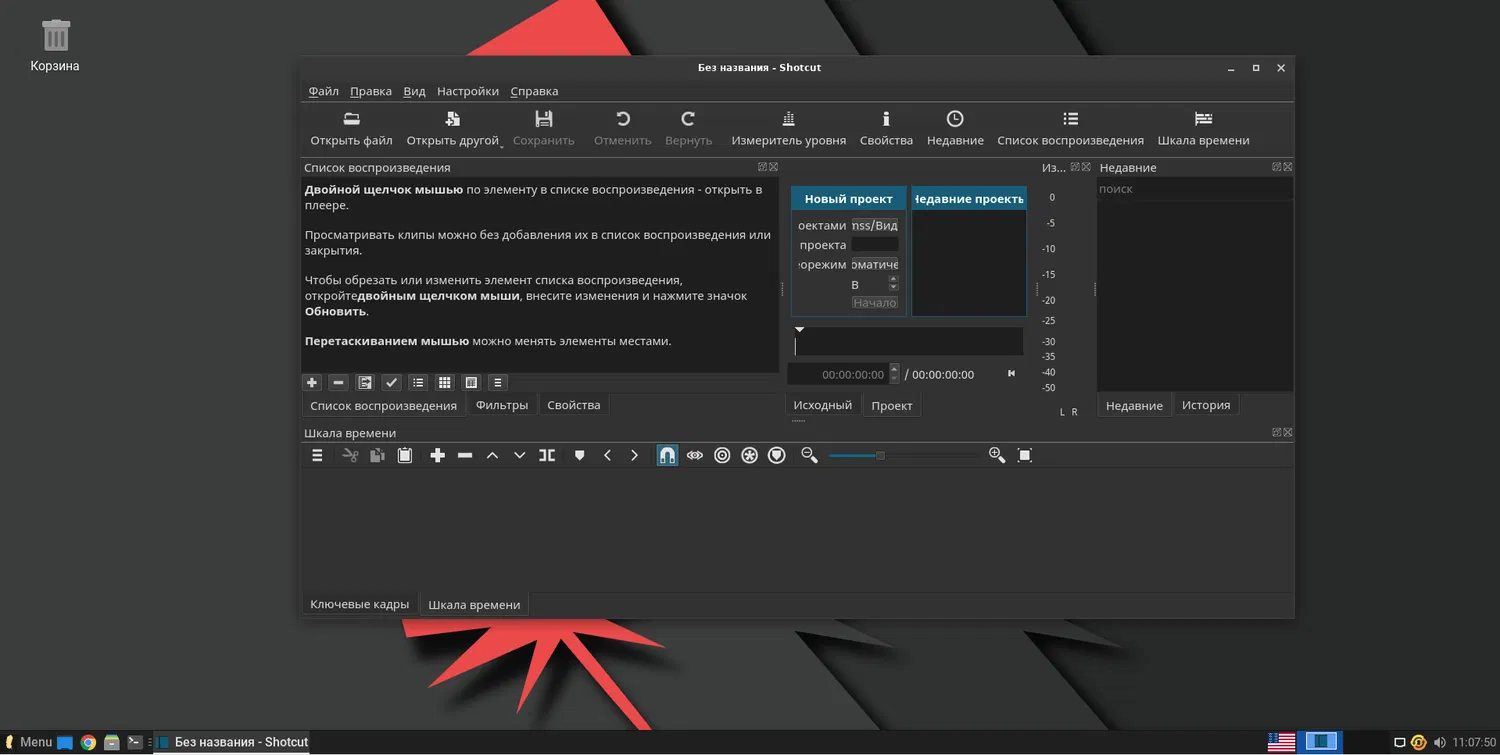Remove playlist item with minus button
Image resolution: width=1500 pixels, height=755 pixels.
(x=338, y=382)
